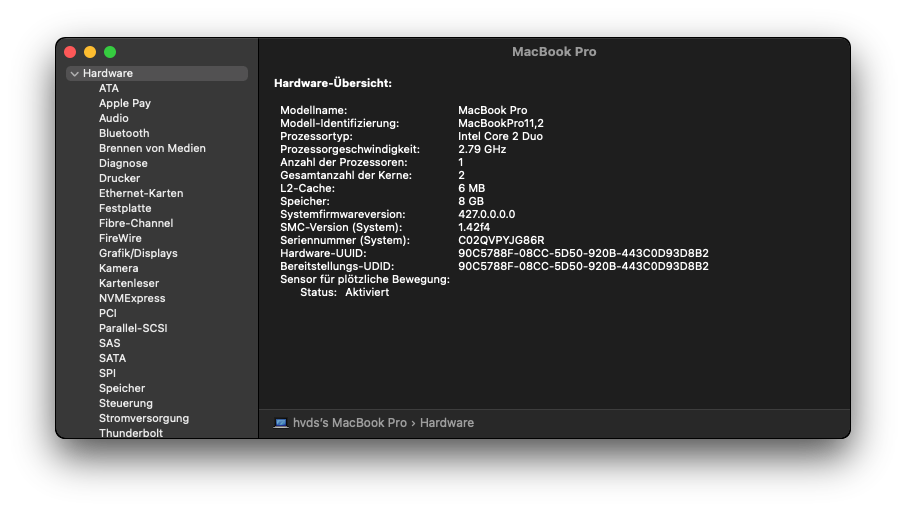The width and height of the screenshot is (906, 512).
Task: Click the MacBook laptop icon in path bar
Action: [x=281, y=423]
